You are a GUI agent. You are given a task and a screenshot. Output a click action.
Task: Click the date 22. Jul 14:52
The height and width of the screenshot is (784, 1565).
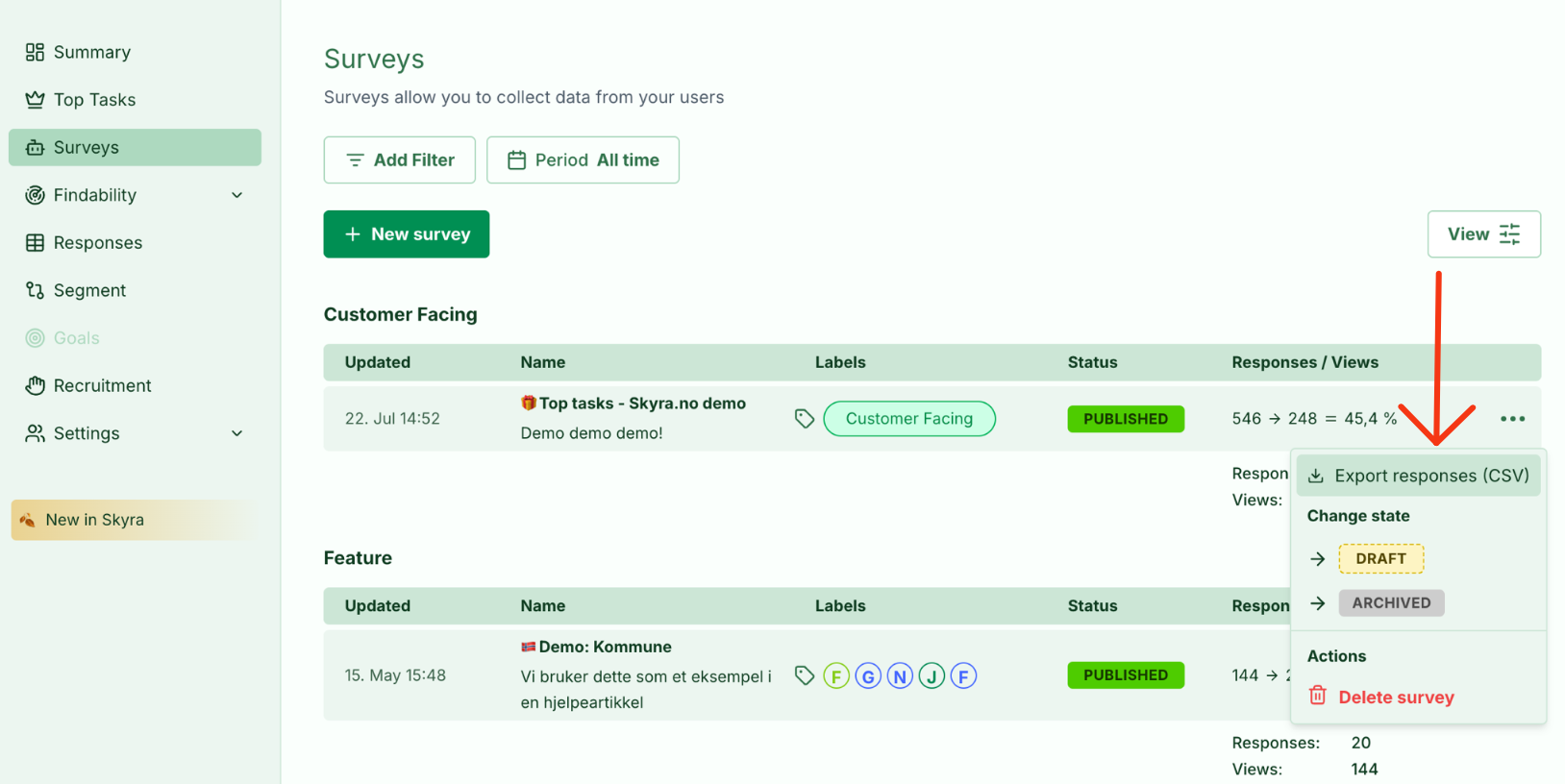392,419
